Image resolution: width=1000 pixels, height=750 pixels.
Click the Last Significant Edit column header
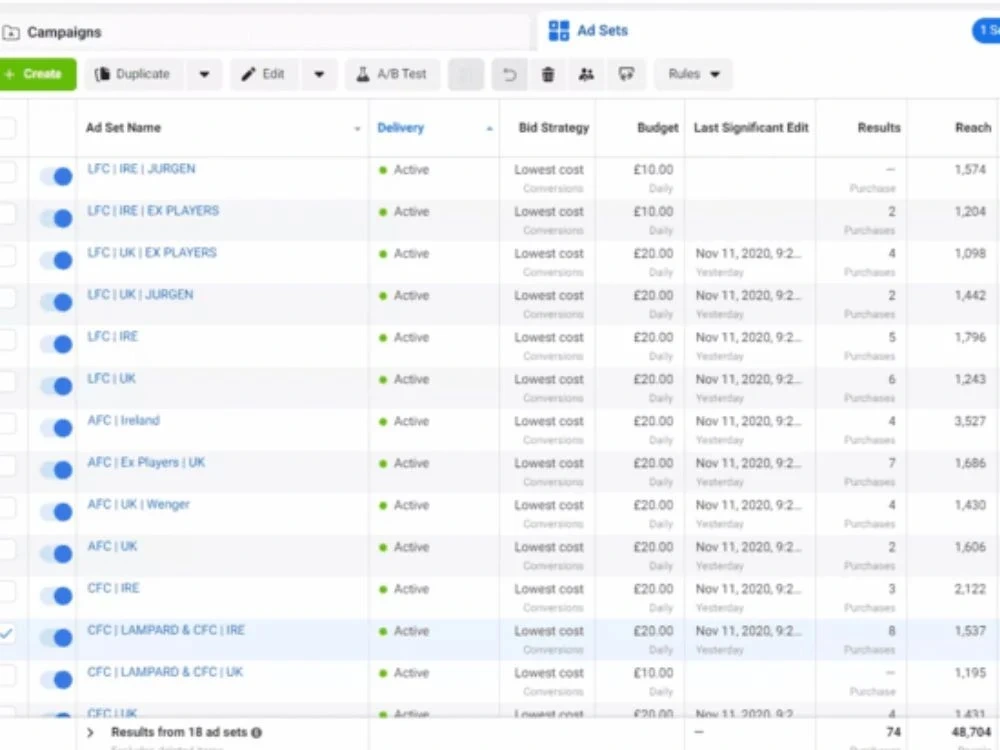tap(751, 128)
